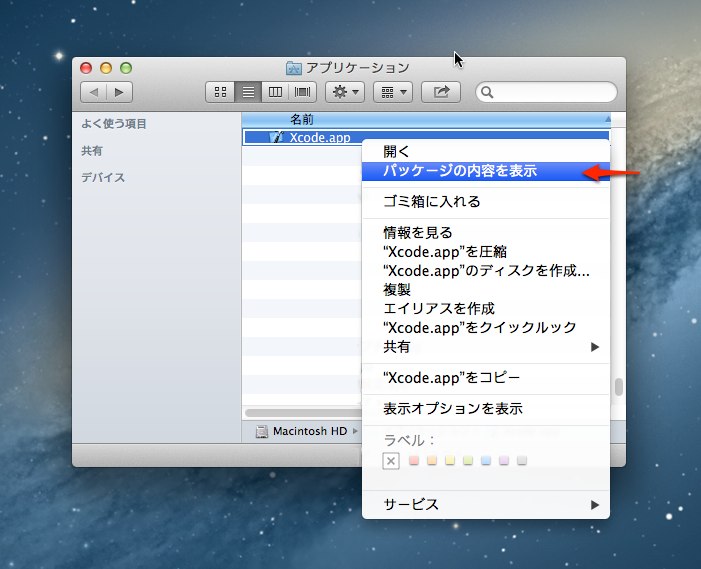Expand the サービス submenu
The width and height of the screenshot is (701, 569).
click(x=486, y=505)
